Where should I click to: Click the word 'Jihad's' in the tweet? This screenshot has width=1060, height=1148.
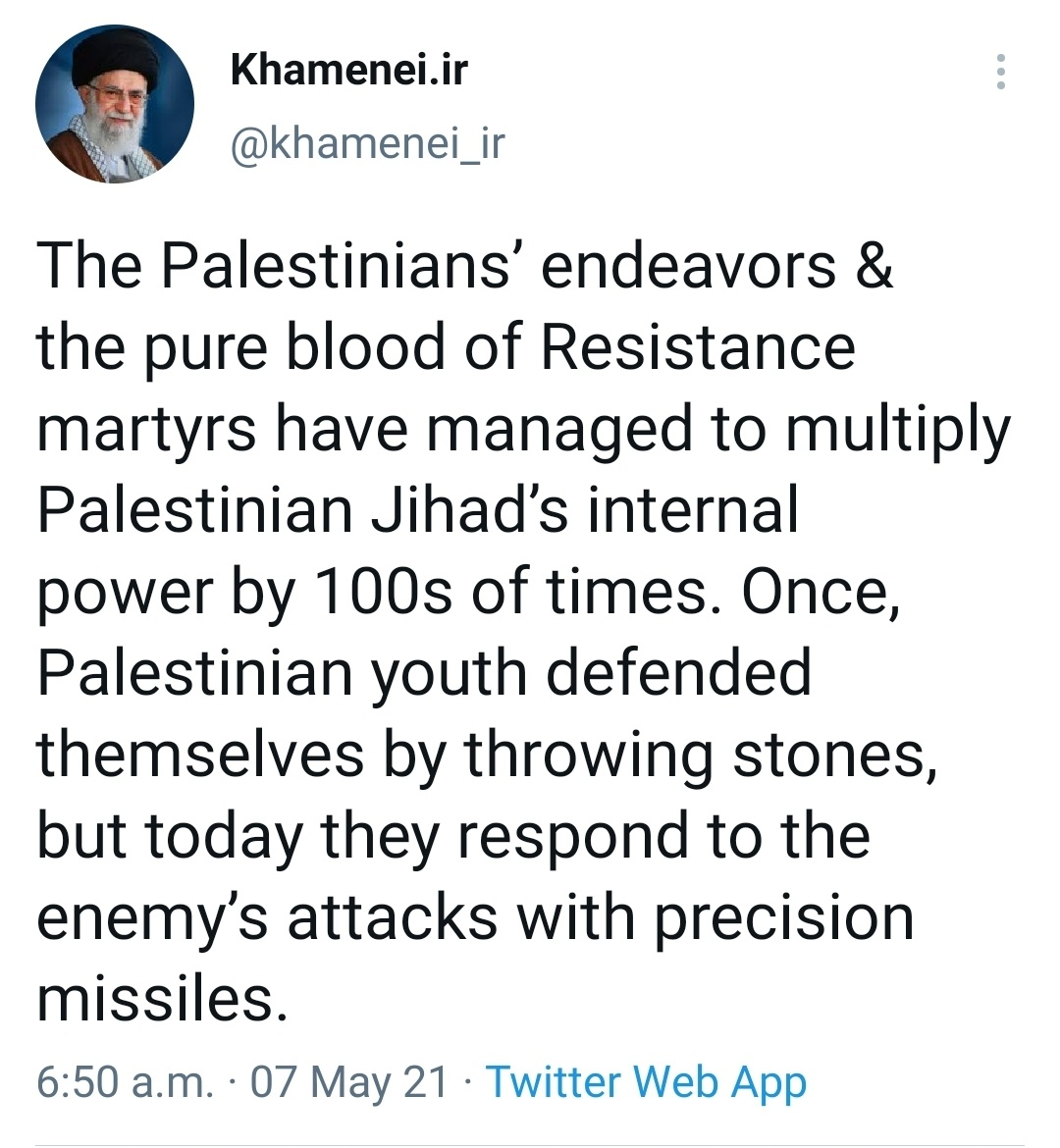pos(469,509)
